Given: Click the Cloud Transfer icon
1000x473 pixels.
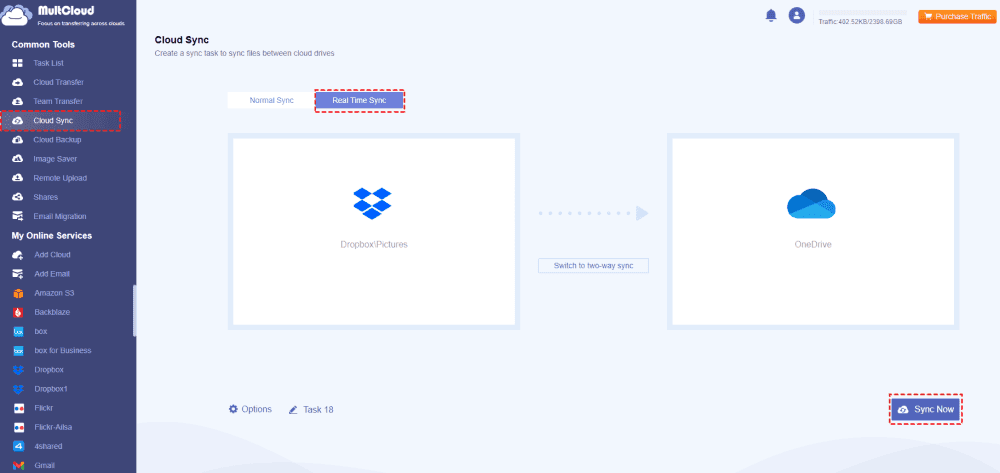Looking at the screenshot, I should coord(18,82).
